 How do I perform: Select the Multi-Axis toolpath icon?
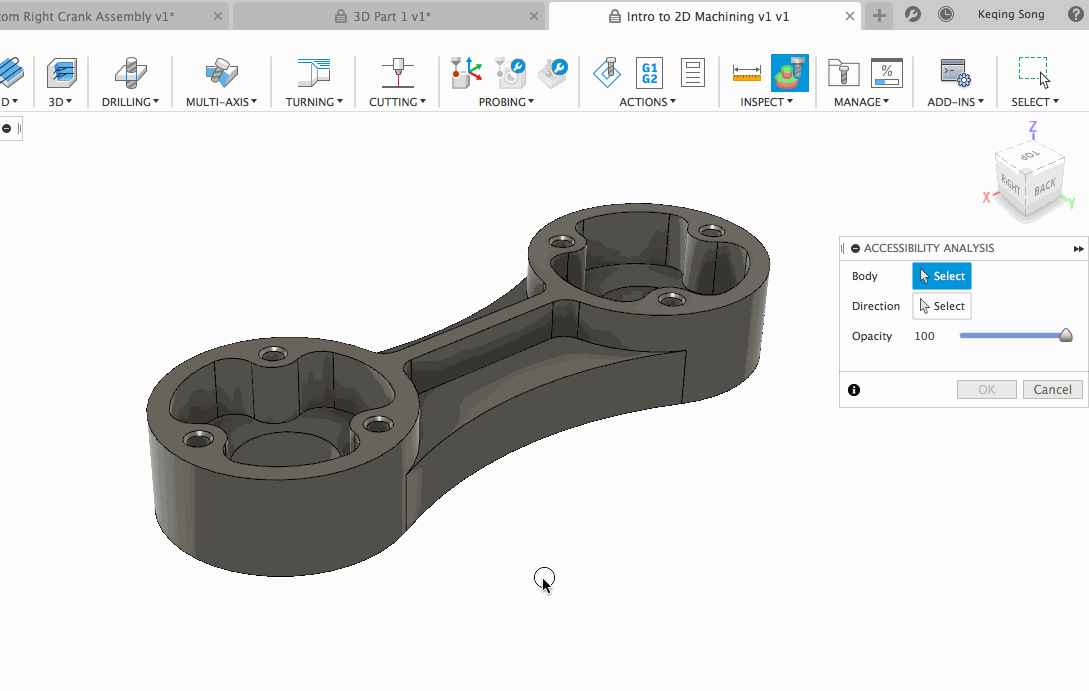221,73
